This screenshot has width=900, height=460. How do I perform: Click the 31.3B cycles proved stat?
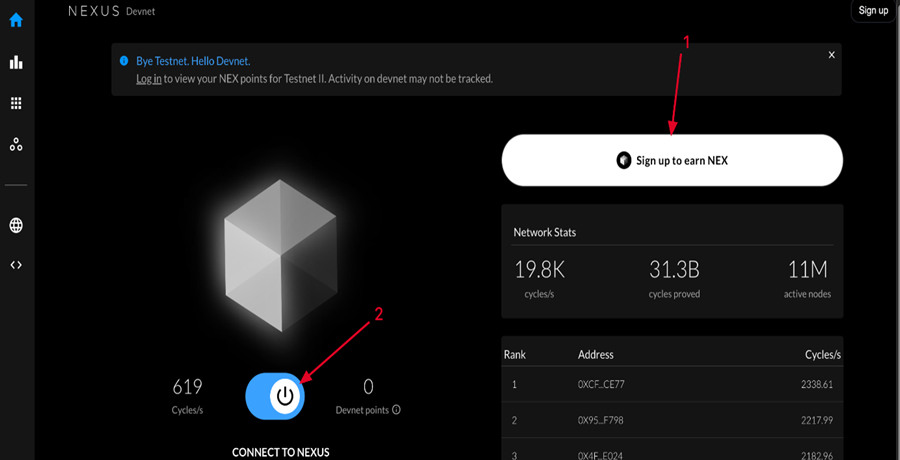[674, 278]
